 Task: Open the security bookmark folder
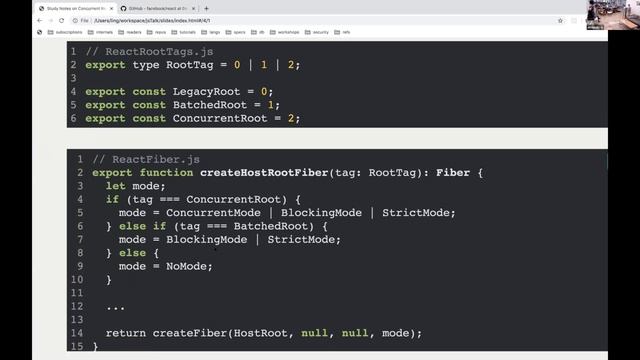tap(317, 32)
